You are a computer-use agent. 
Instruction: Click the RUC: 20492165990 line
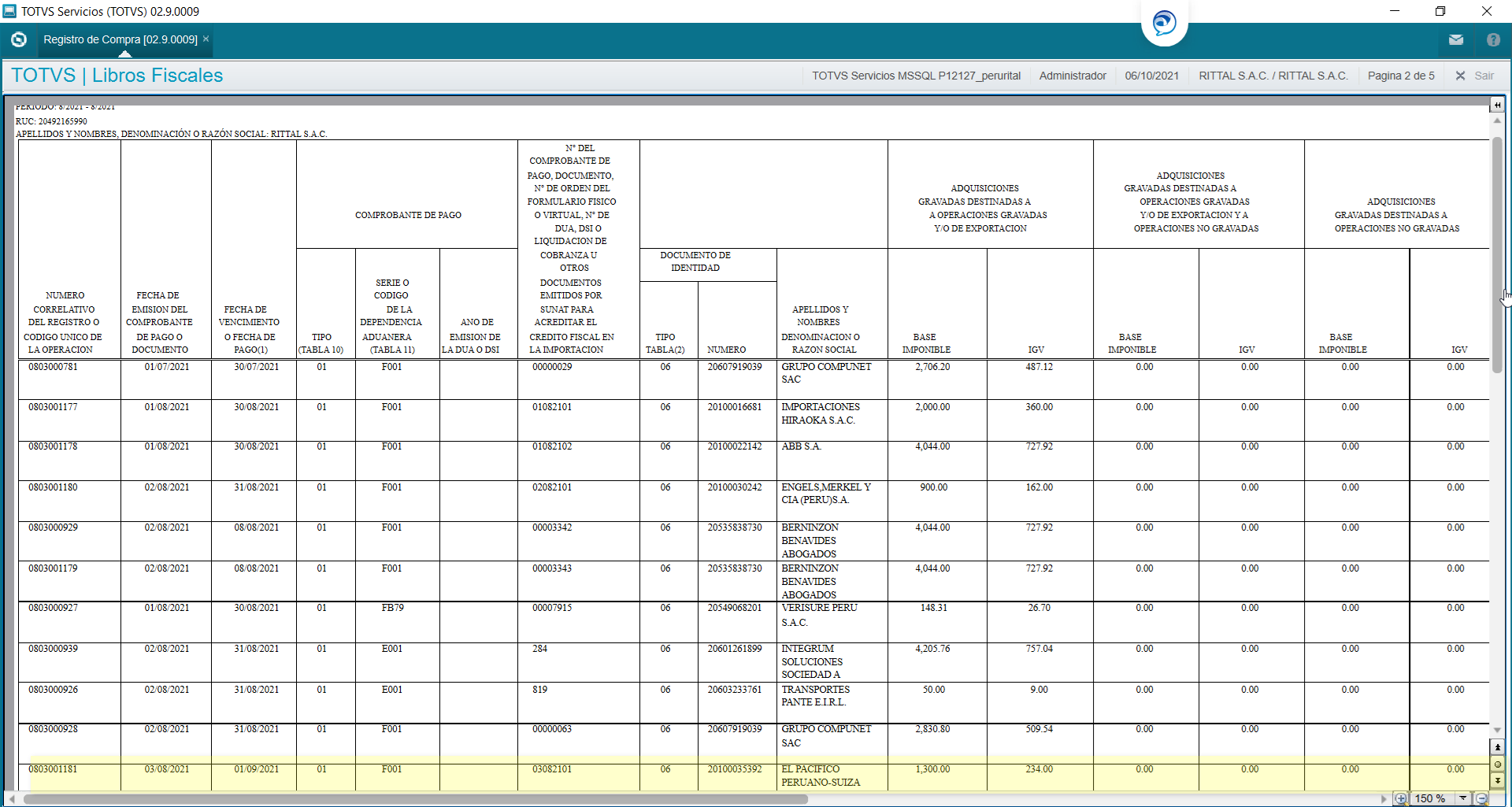[x=51, y=121]
